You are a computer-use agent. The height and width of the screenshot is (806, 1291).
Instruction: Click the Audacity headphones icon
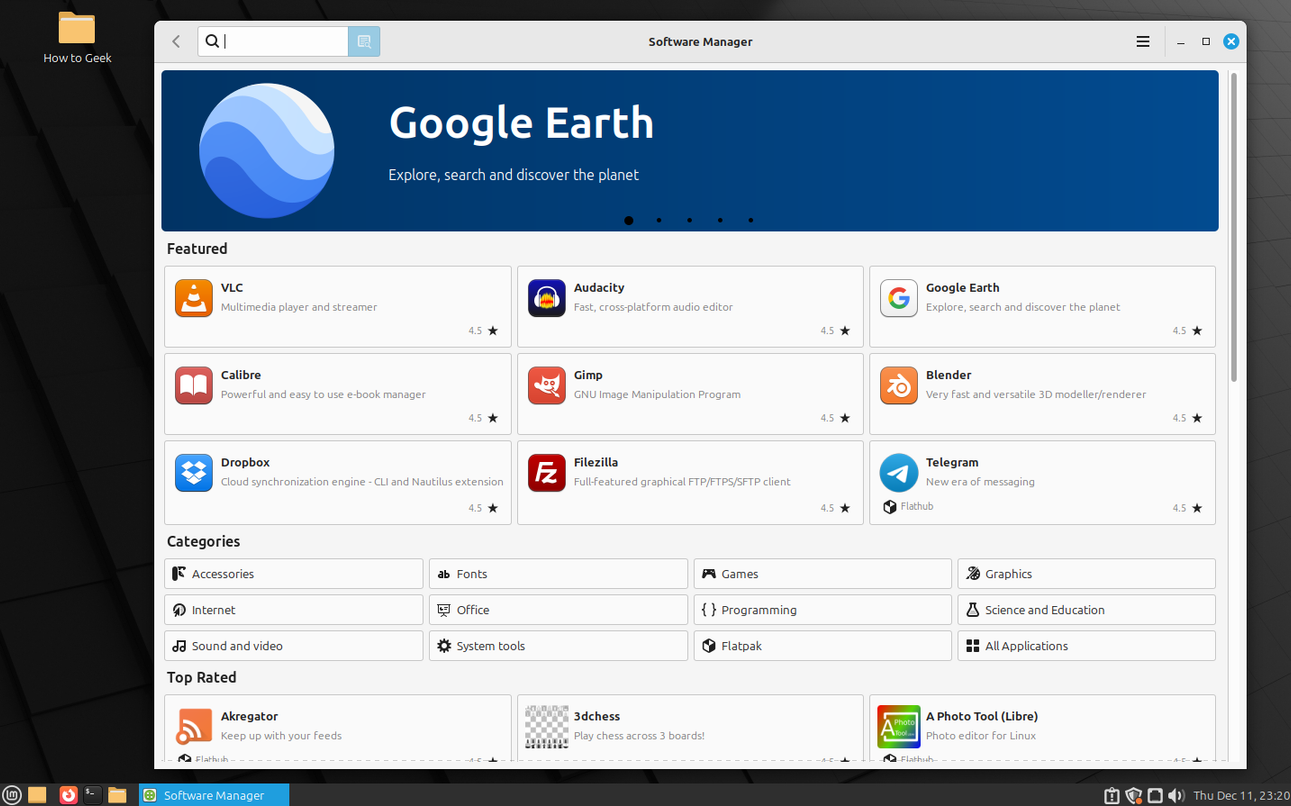[x=546, y=298]
